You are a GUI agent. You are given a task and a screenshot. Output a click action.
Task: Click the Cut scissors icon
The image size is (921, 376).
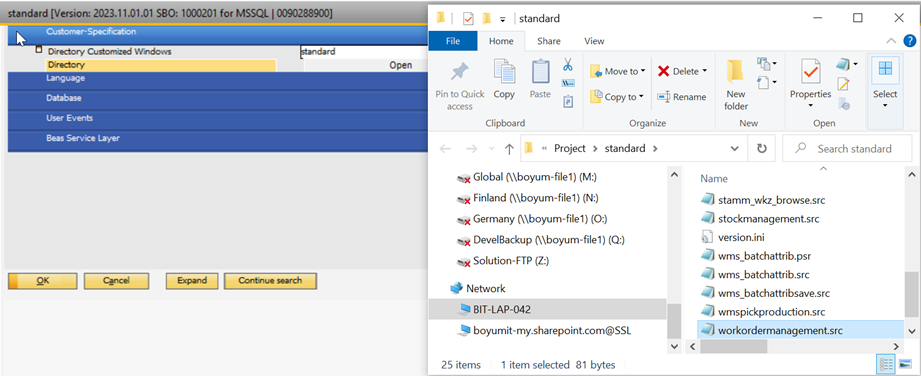tap(567, 65)
